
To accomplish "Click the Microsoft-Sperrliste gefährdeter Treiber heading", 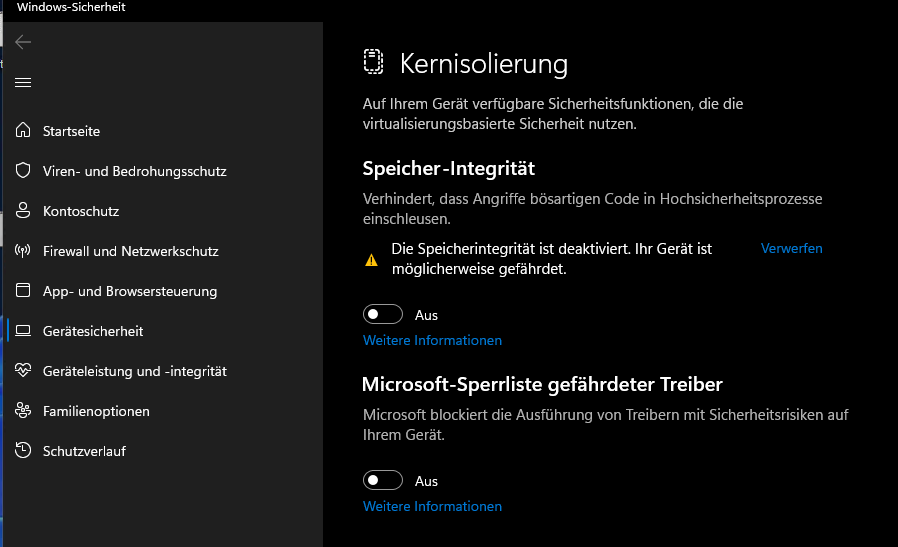I will [x=542, y=384].
